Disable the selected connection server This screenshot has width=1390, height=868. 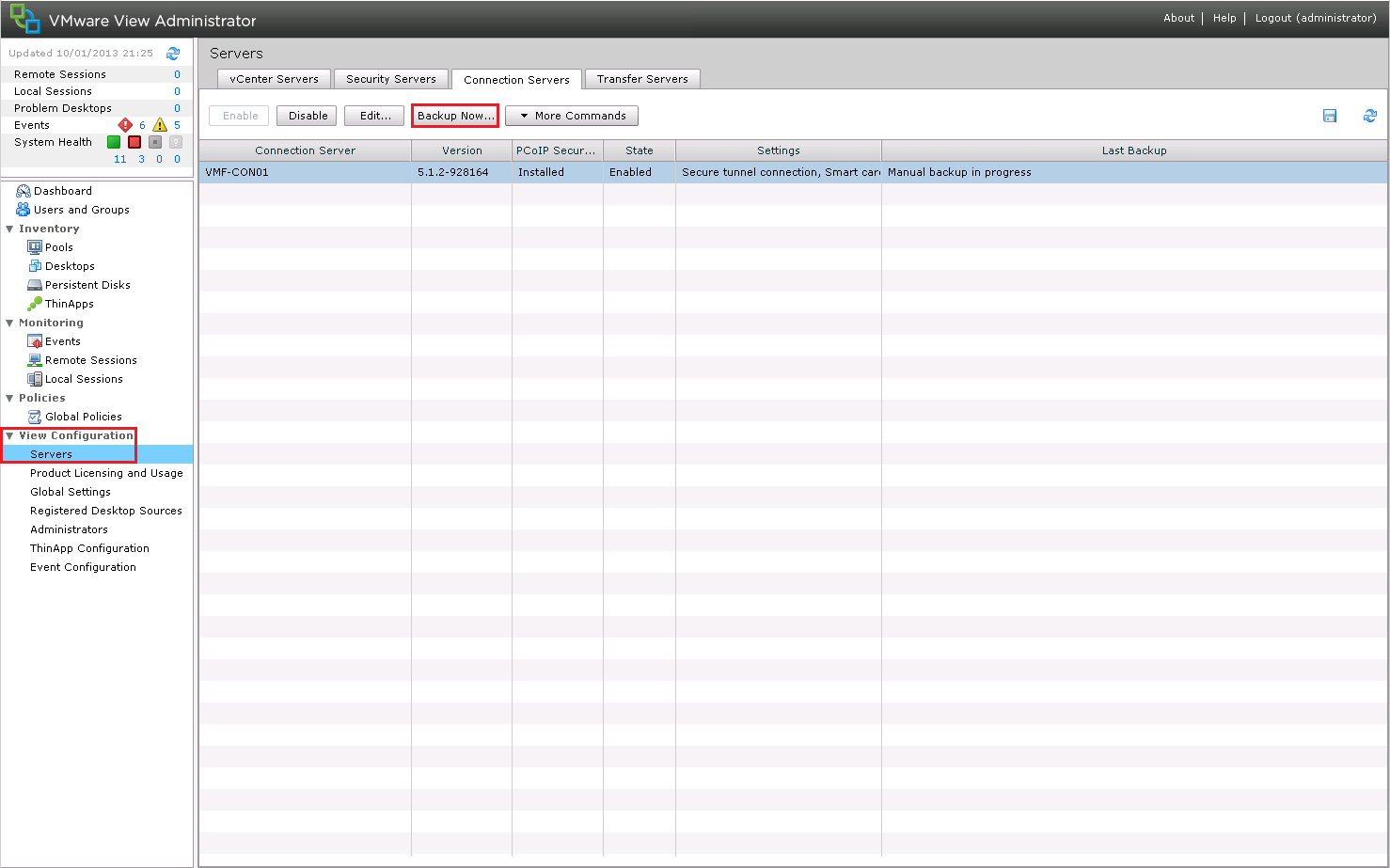(x=308, y=116)
